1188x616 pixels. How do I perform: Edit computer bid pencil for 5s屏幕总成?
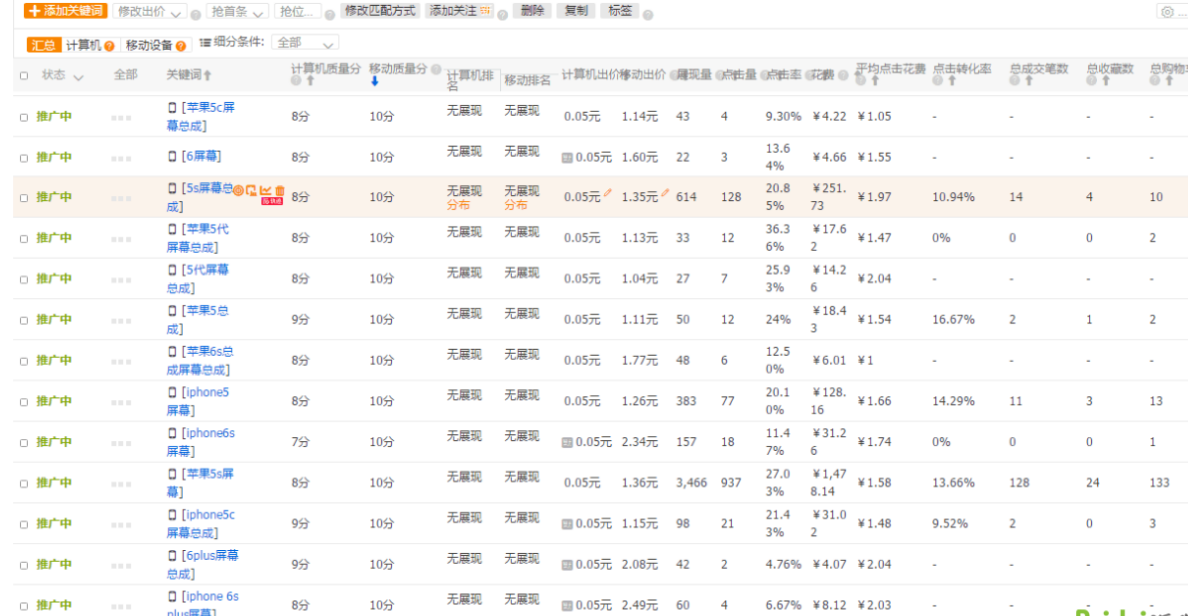point(607,194)
